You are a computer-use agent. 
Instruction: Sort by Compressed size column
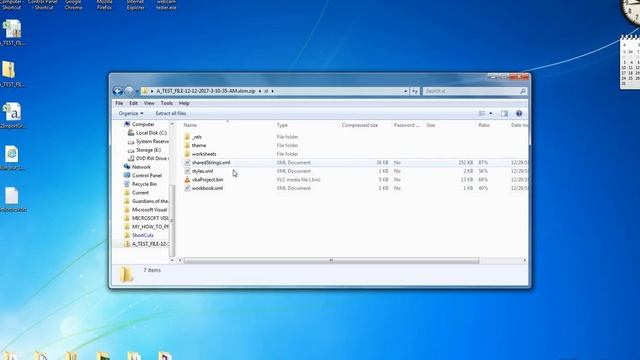360,125
